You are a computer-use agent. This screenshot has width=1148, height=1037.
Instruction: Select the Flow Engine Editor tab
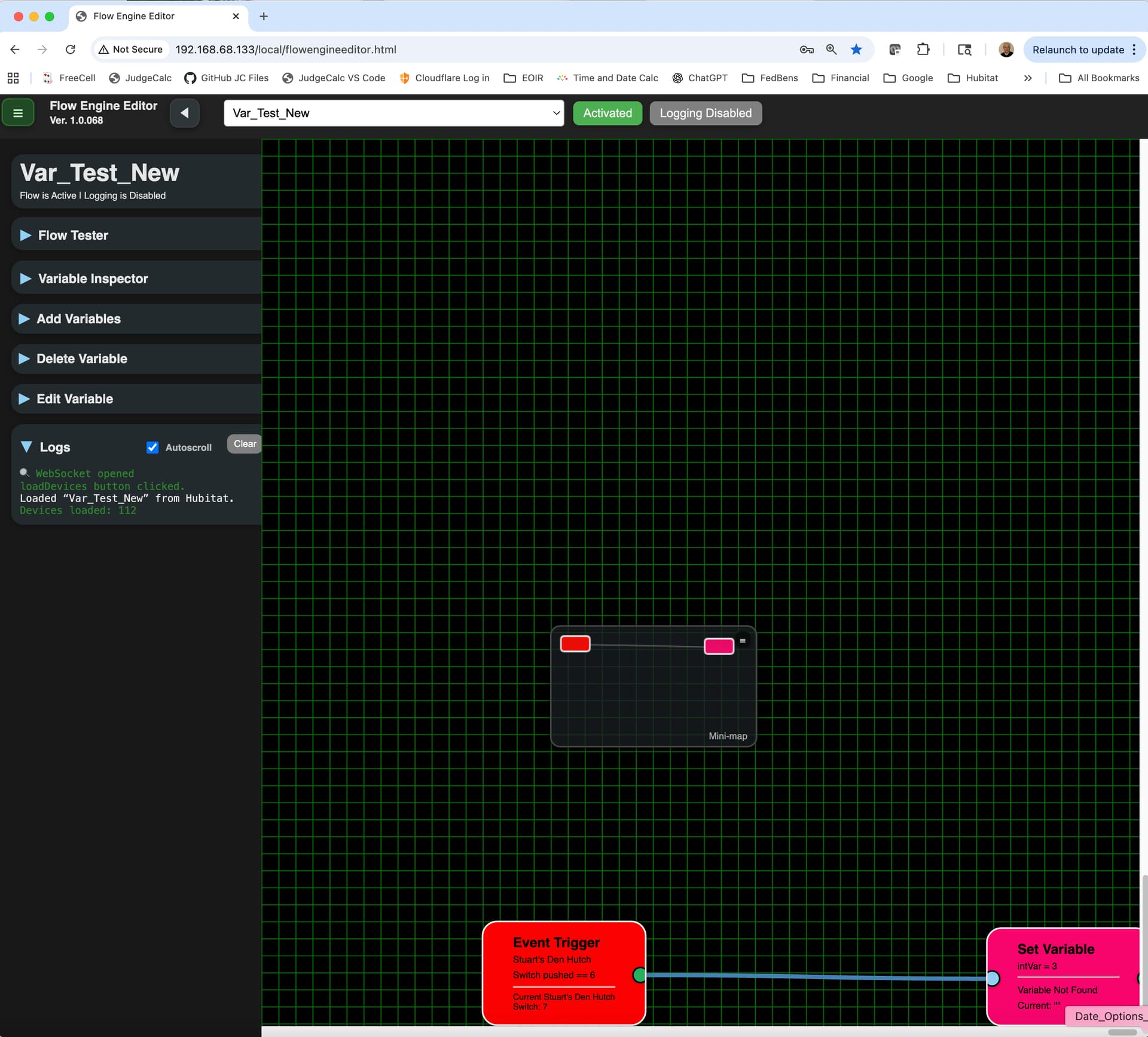pos(134,16)
